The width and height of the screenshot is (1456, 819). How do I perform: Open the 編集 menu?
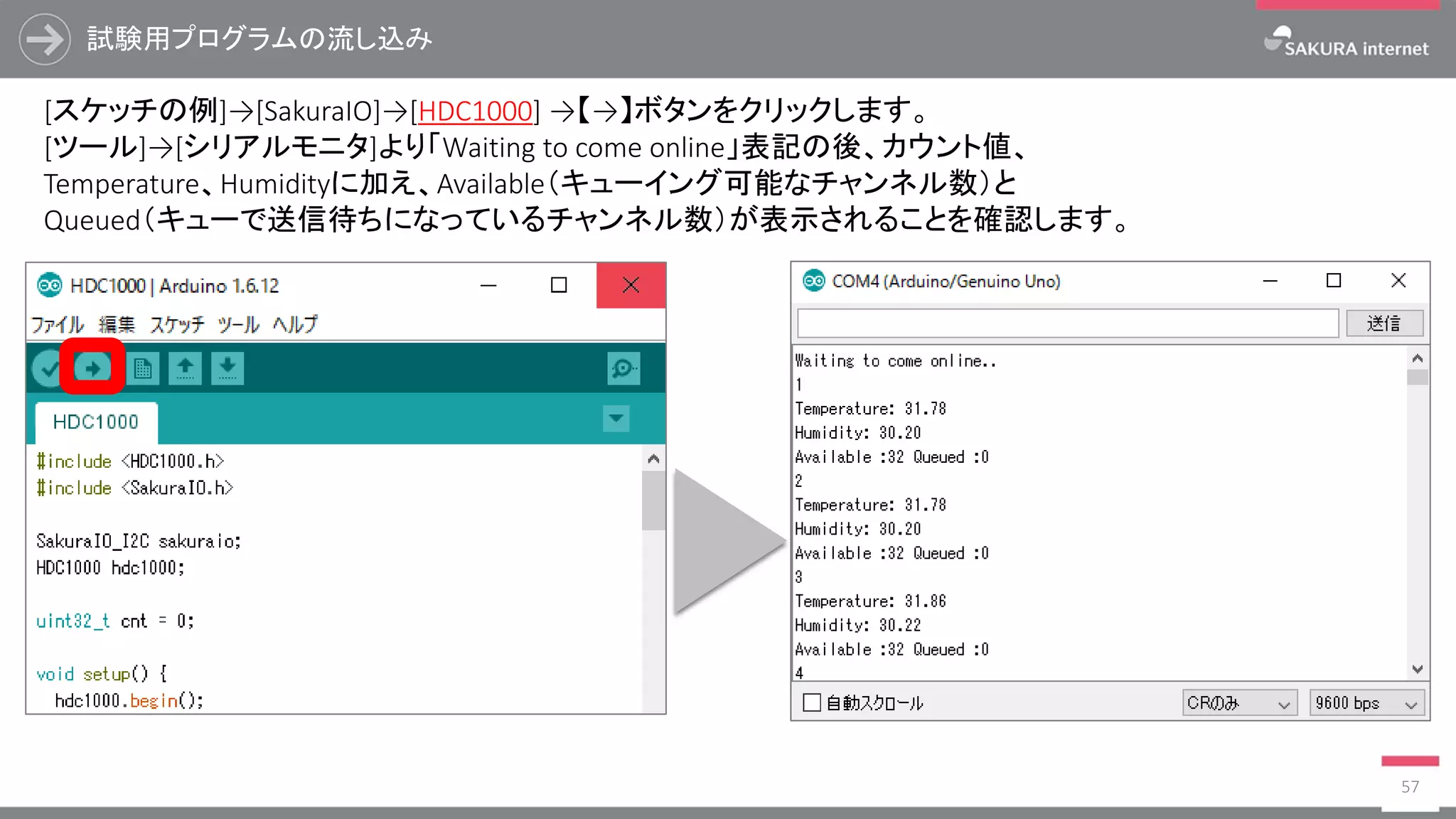pyautogui.click(x=117, y=325)
